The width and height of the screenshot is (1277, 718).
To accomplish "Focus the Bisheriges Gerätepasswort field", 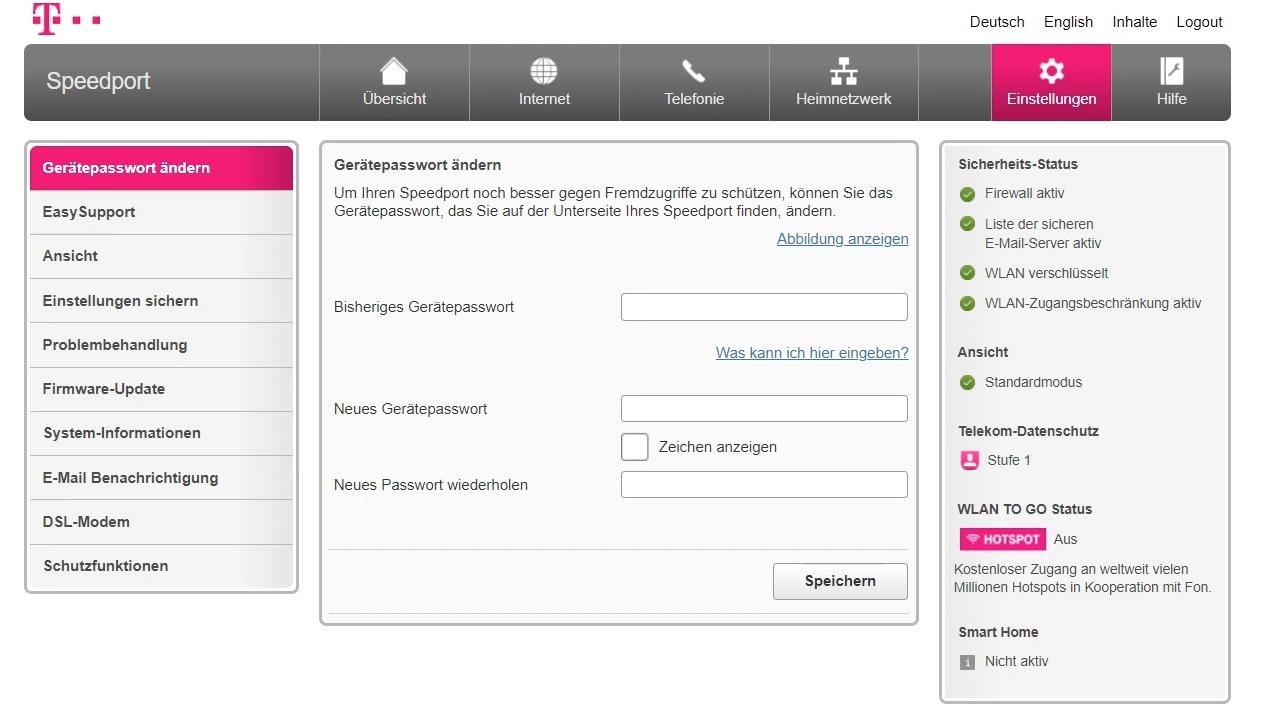I will tap(764, 307).
